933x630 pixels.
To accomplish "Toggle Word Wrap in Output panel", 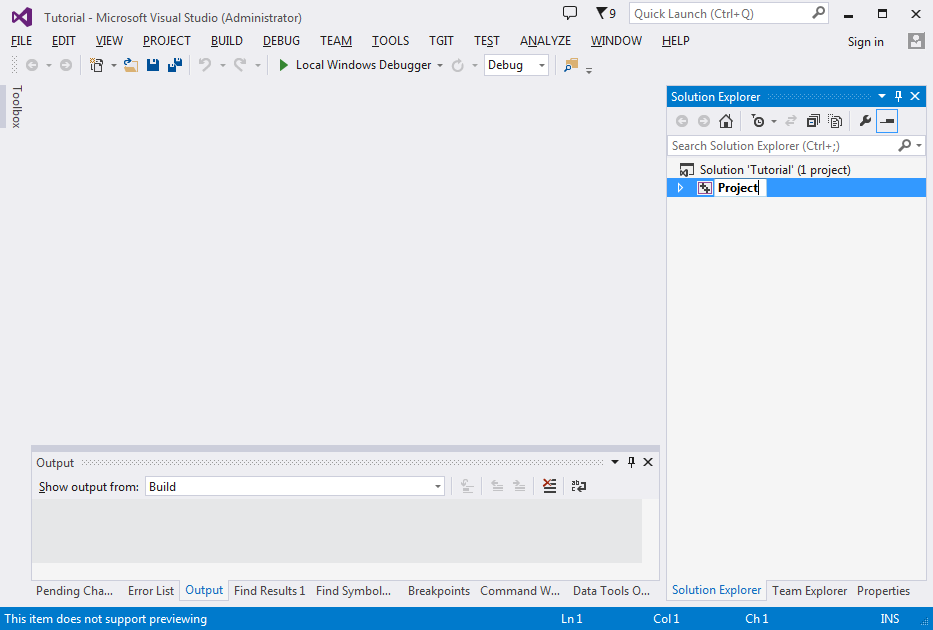I will (579, 486).
